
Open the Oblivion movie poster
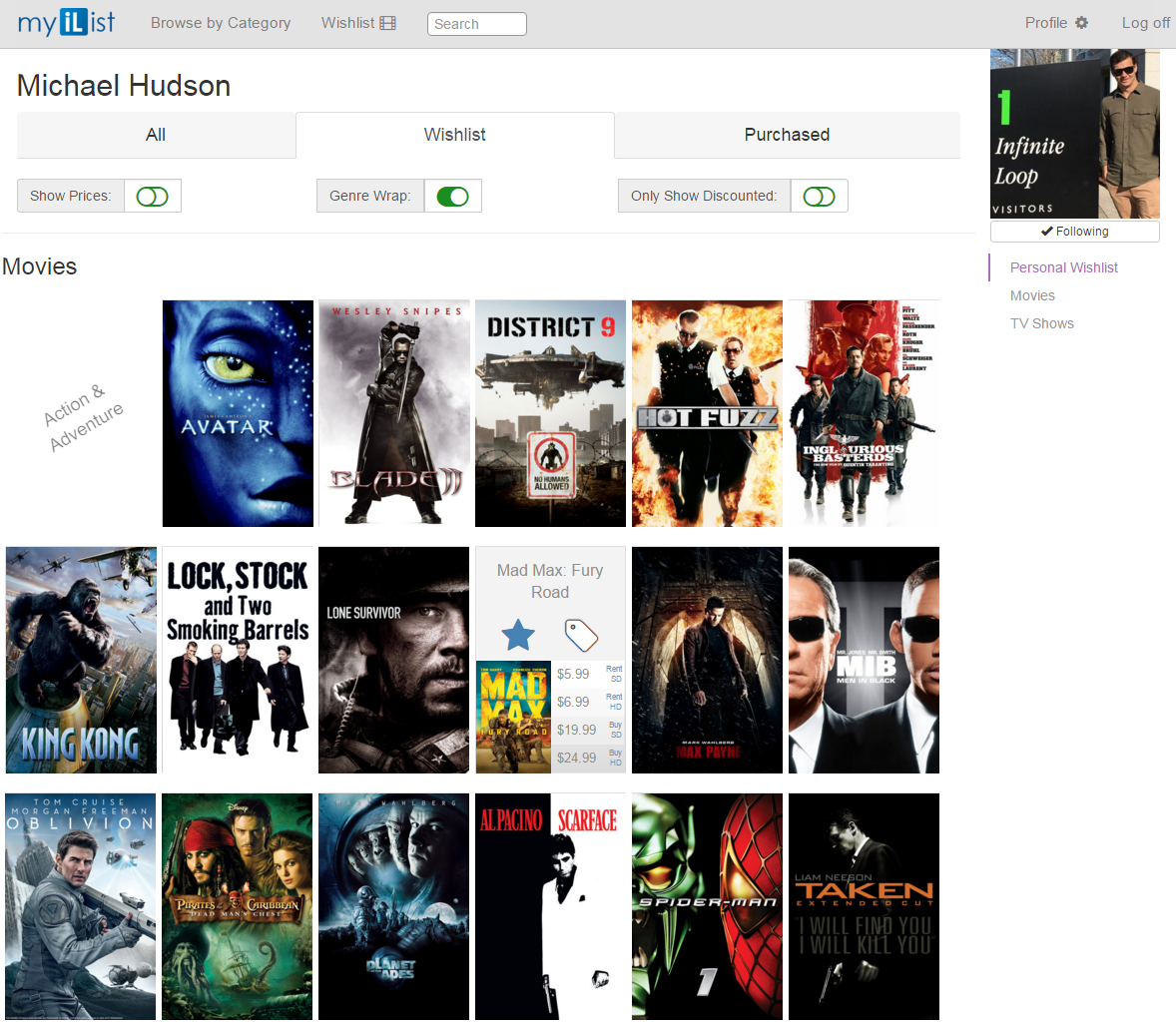click(x=80, y=906)
